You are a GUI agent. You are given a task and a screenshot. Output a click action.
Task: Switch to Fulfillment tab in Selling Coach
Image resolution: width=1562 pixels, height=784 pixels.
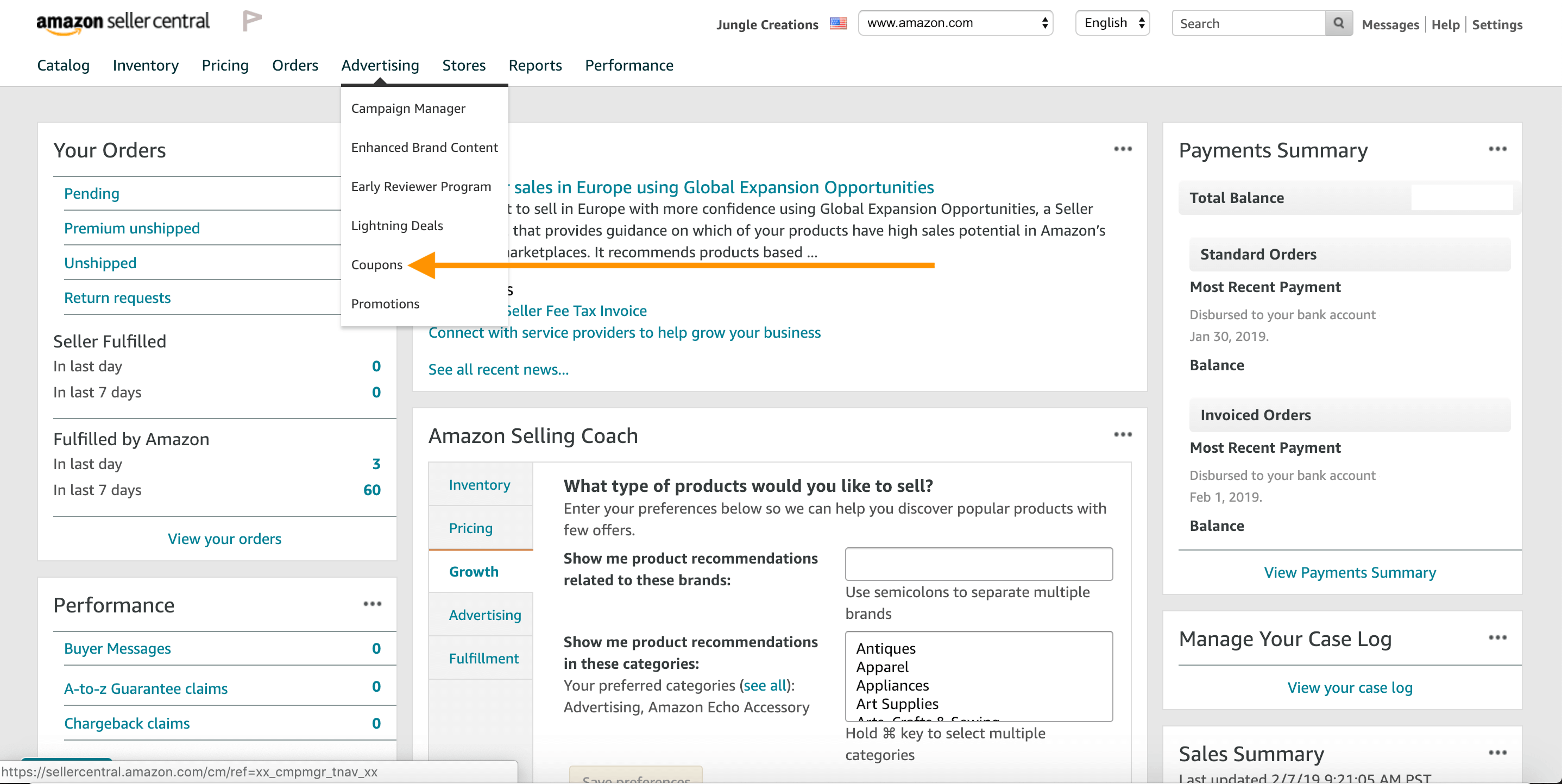(480, 659)
